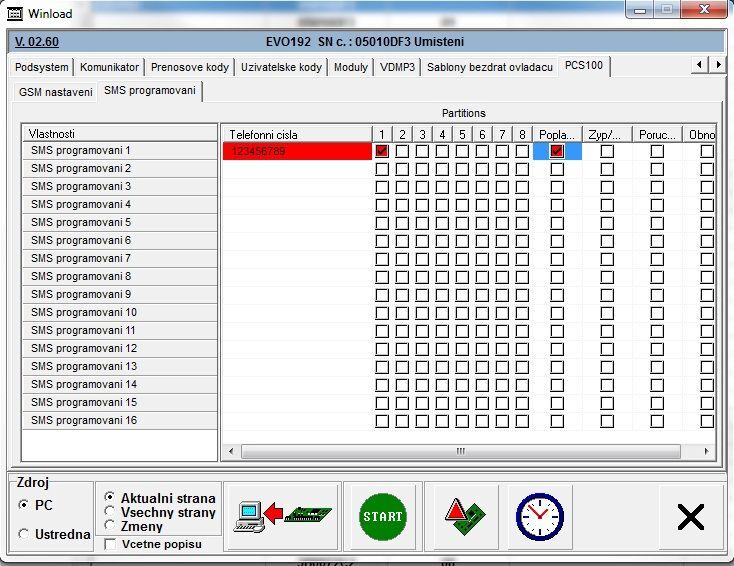Image resolution: width=734 pixels, height=566 pixels.
Task: Click the PC-to-panel transfer icon
Action: point(281,516)
